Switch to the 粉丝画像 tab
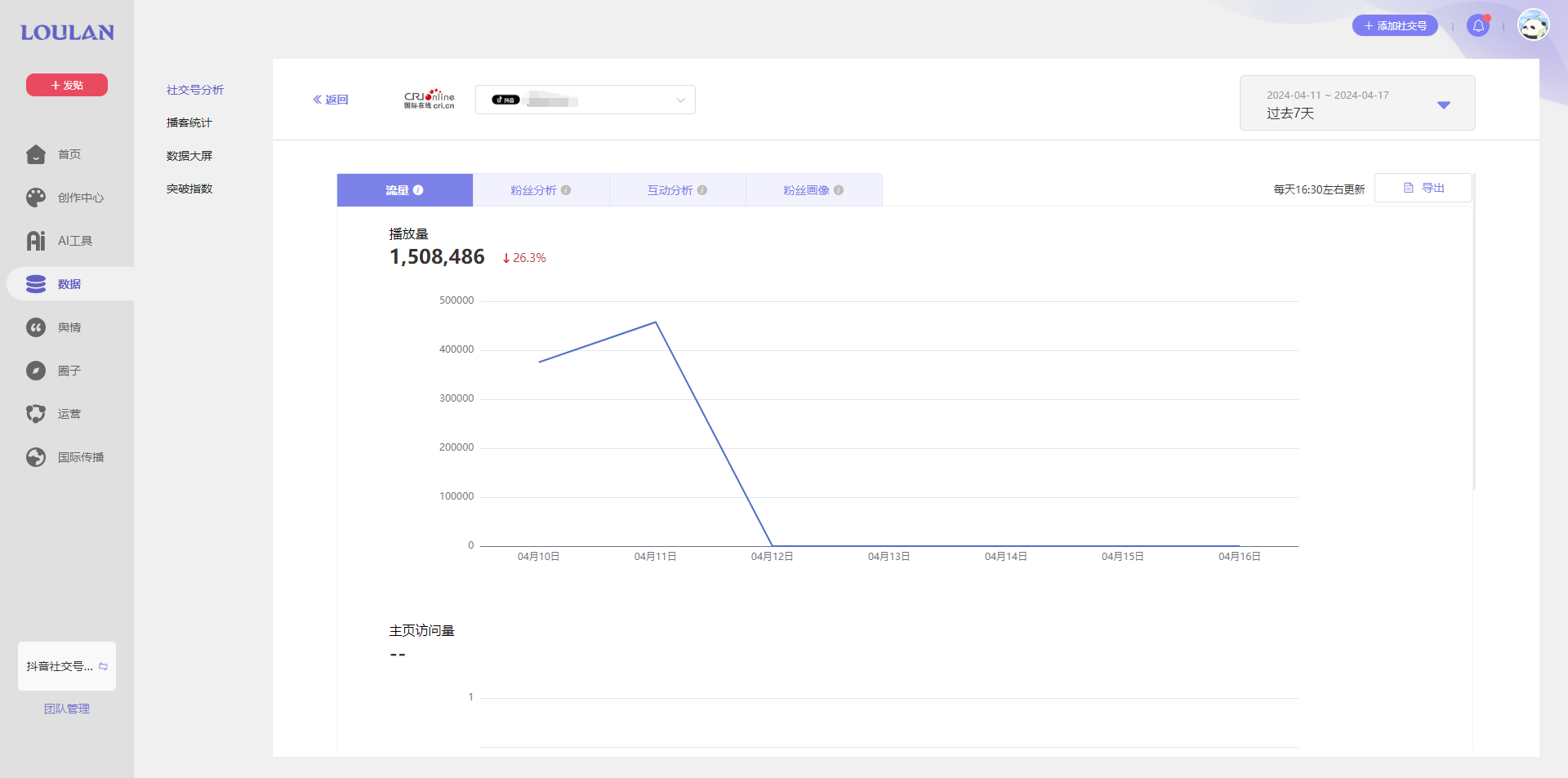The height and width of the screenshot is (778, 1568). 813,190
